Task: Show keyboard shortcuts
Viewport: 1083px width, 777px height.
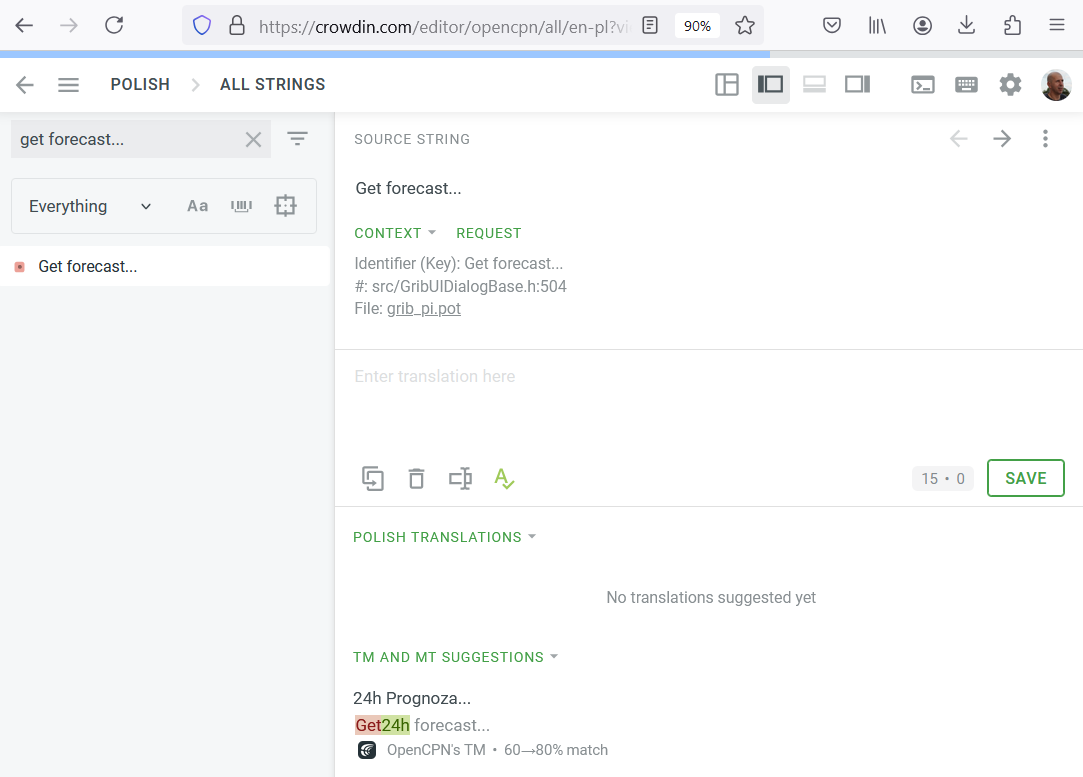Action: point(966,85)
